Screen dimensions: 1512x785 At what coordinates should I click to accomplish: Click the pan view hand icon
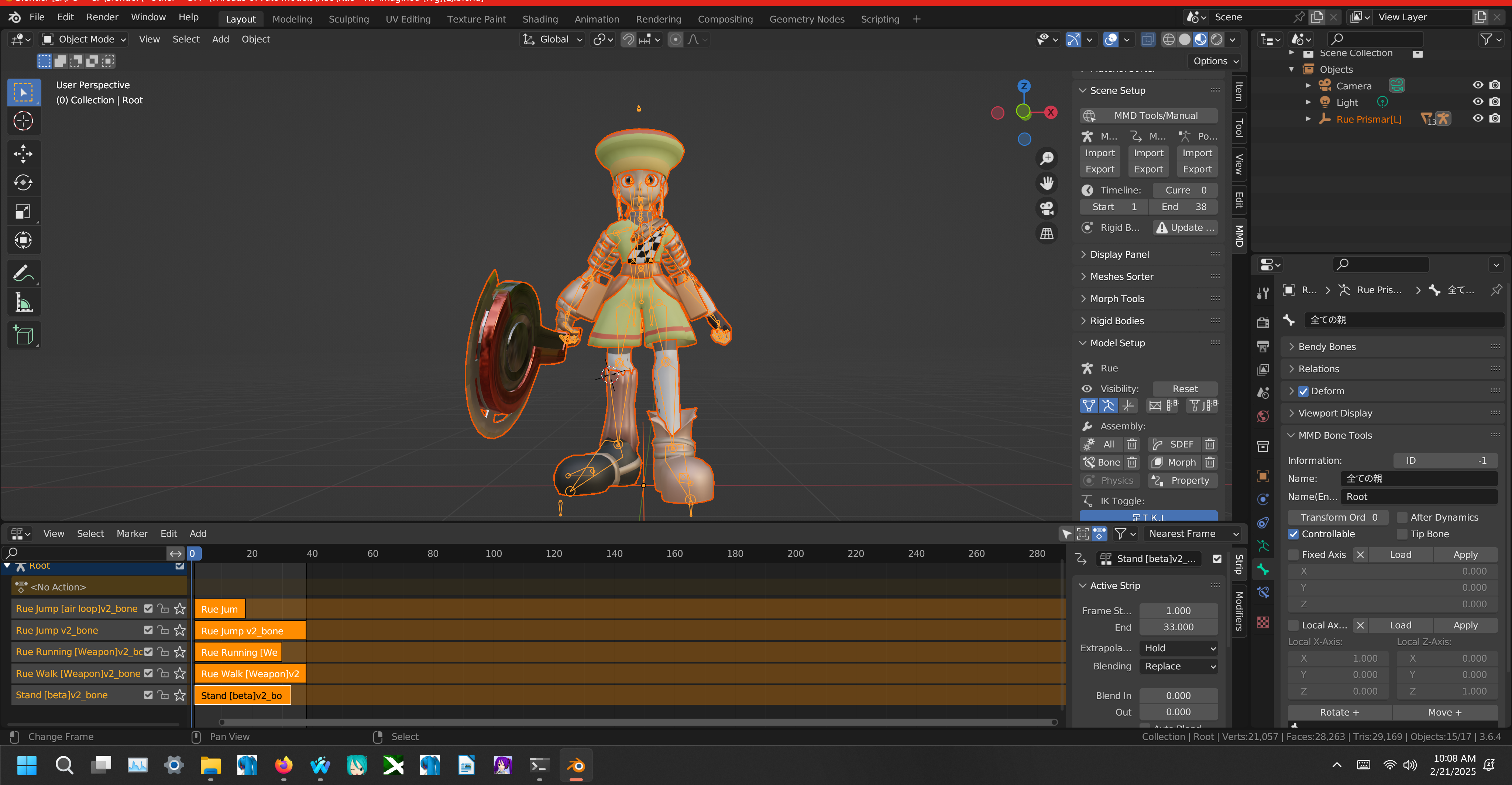[1047, 183]
